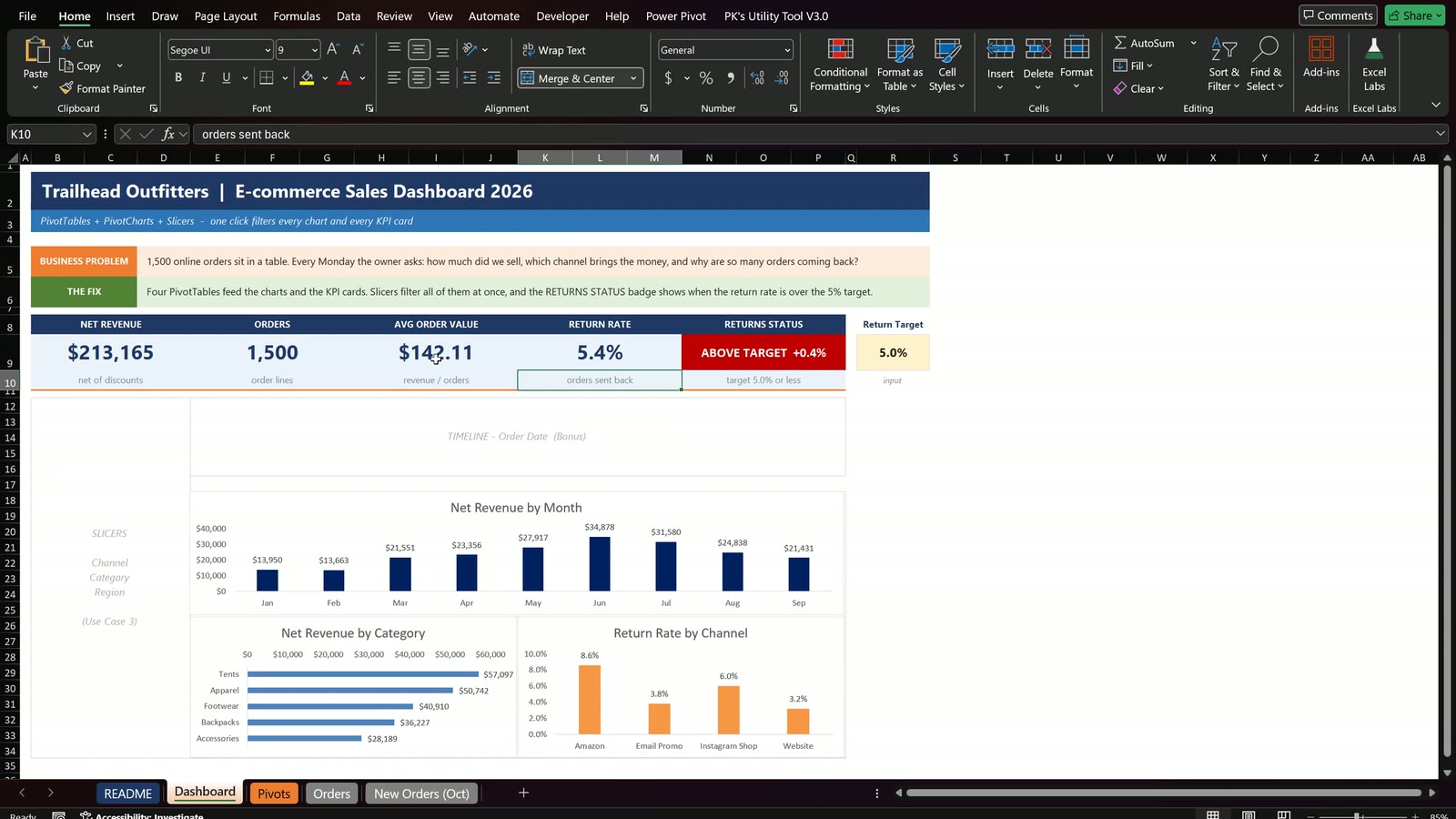Click the Paste button
Image resolution: width=1456 pixels, height=819 pixels.
click(35, 63)
